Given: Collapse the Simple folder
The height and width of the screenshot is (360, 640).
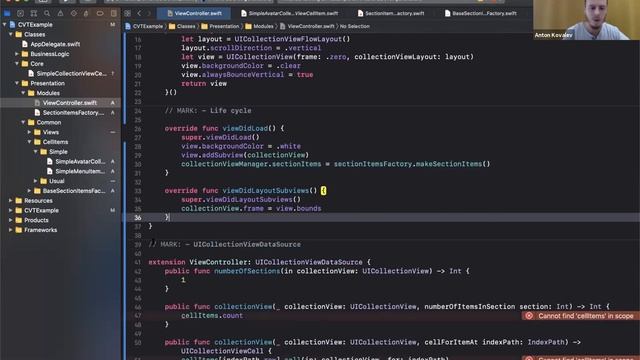Looking at the screenshot, I should coord(36,151).
